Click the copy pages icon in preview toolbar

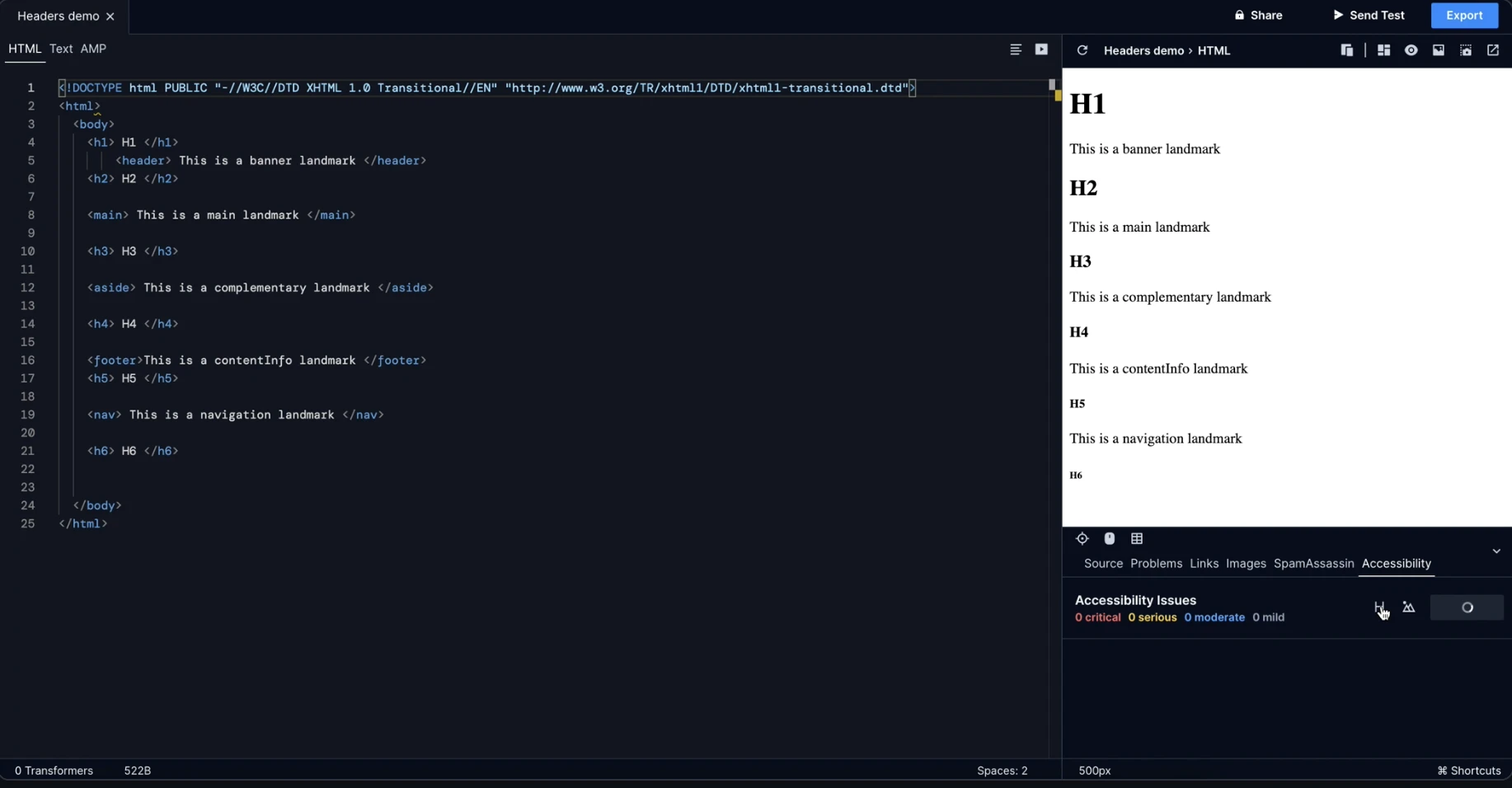[1346, 50]
